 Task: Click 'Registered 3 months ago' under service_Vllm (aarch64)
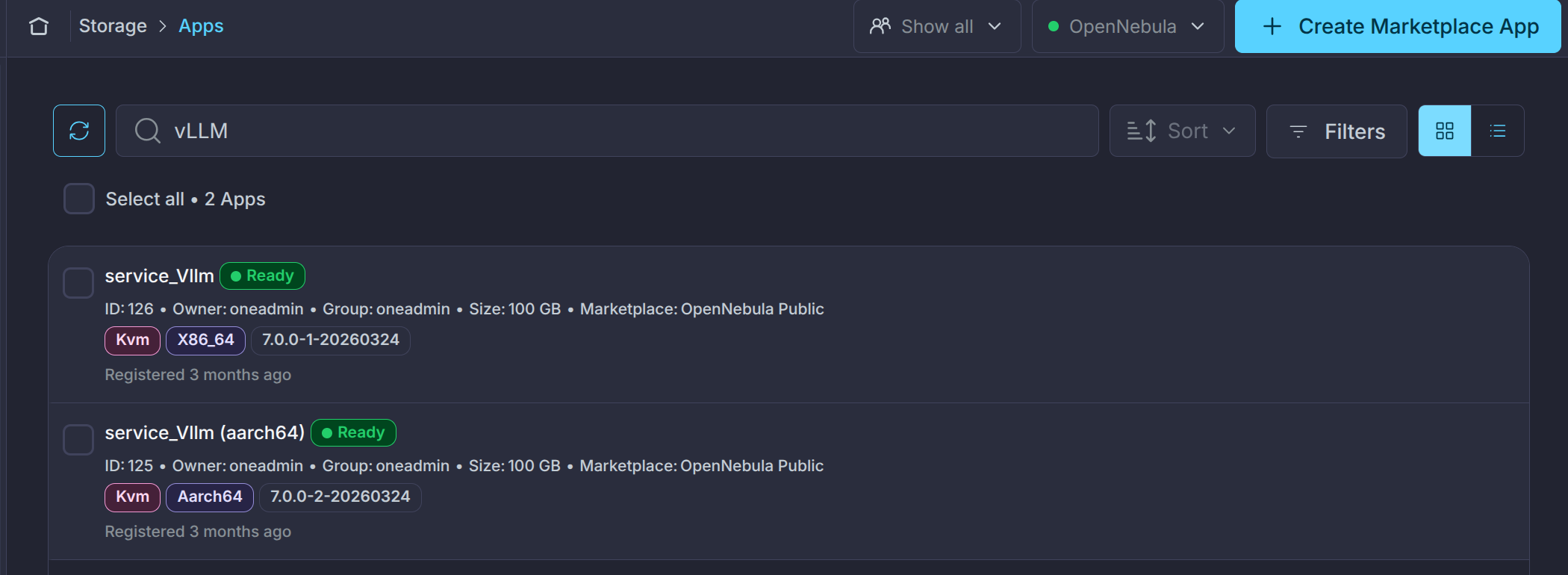tap(198, 532)
